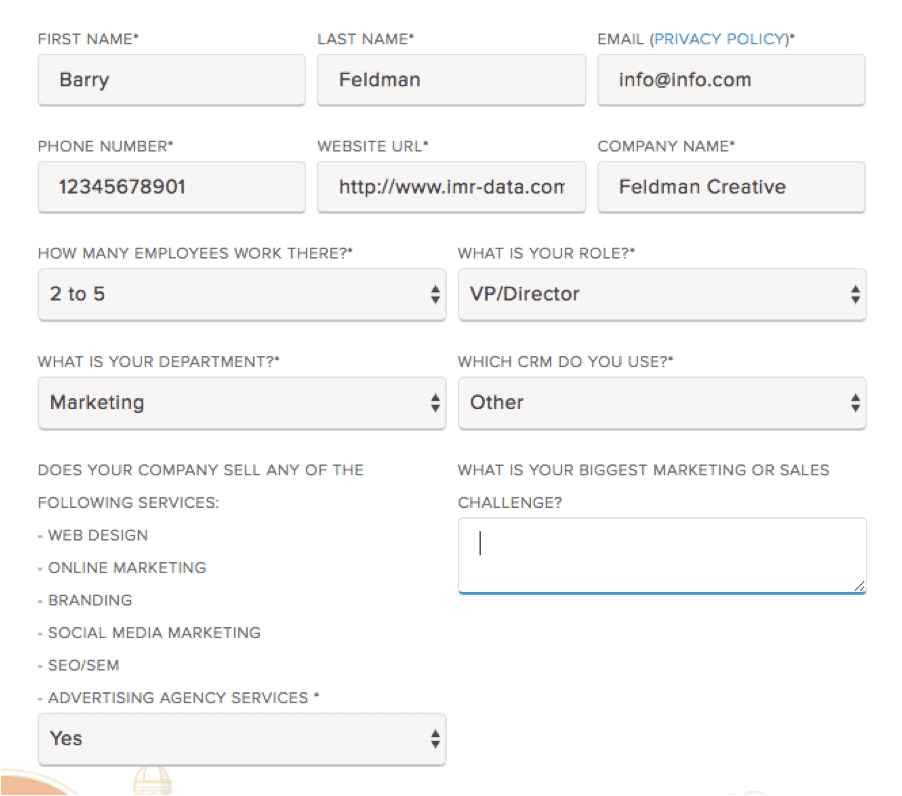The width and height of the screenshot is (902, 796).
Task: Click the arrows icon on CRM dropdown
Action: pos(855,403)
